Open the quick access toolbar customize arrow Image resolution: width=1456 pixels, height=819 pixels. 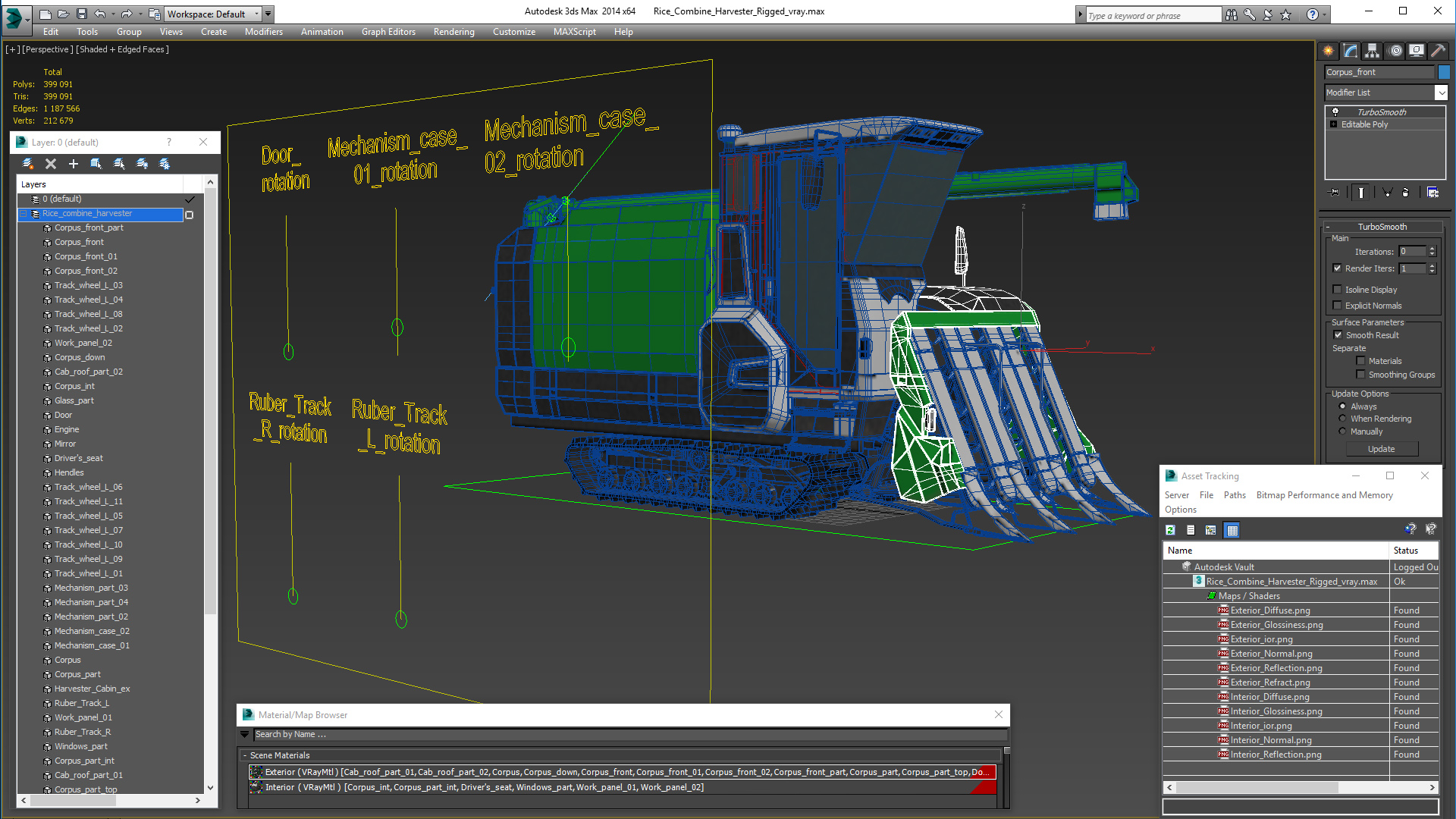click(x=268, y=14)
